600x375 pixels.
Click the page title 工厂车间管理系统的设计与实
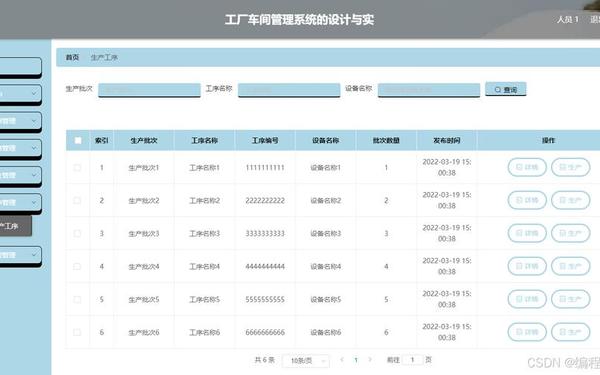tap(299, 20)
